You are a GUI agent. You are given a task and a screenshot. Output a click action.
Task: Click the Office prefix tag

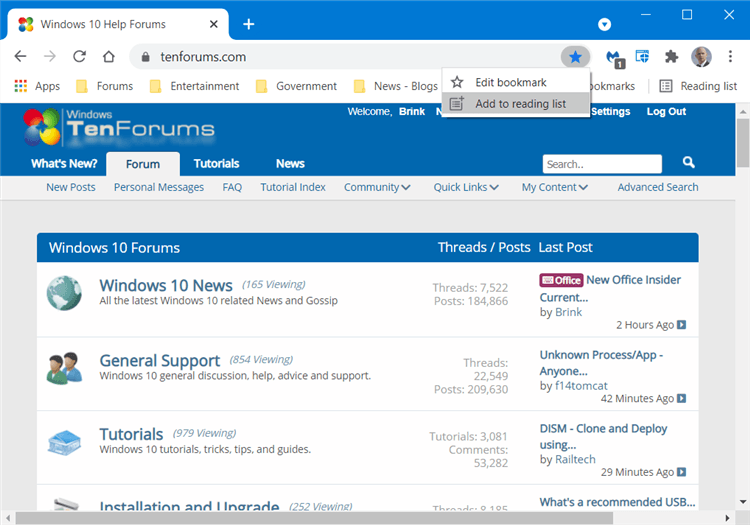point(561,280)
